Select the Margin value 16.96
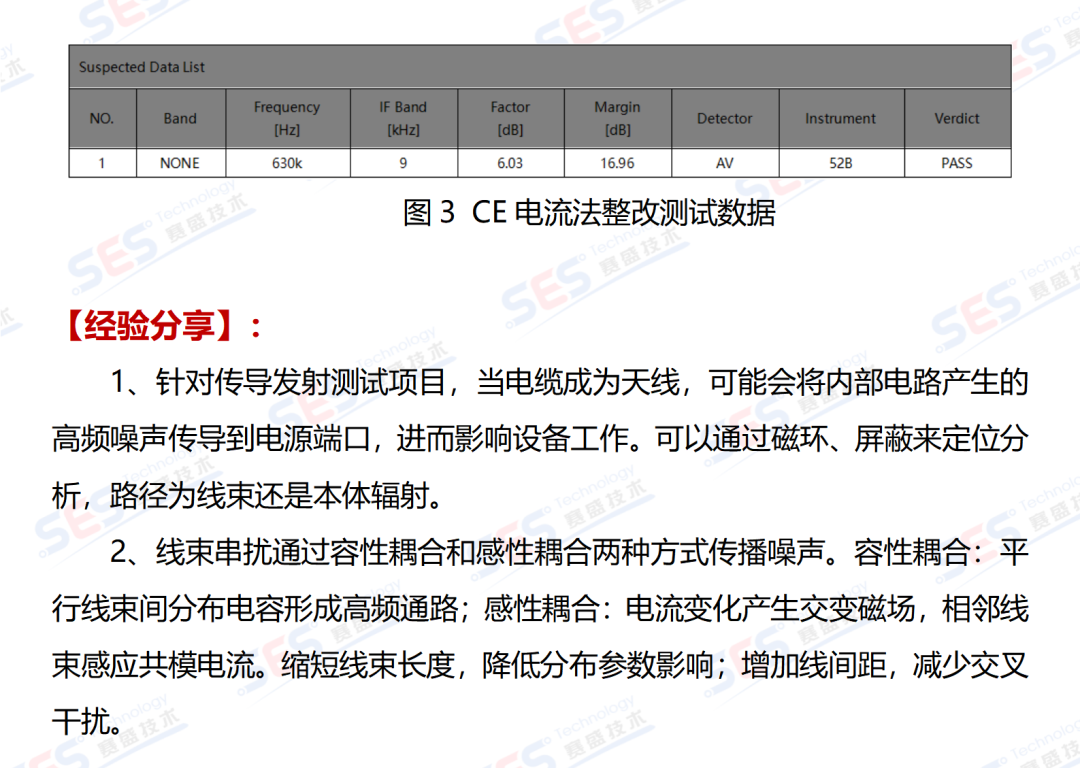1080x768 pixels. pyautogui.click(x=617, y=163)
